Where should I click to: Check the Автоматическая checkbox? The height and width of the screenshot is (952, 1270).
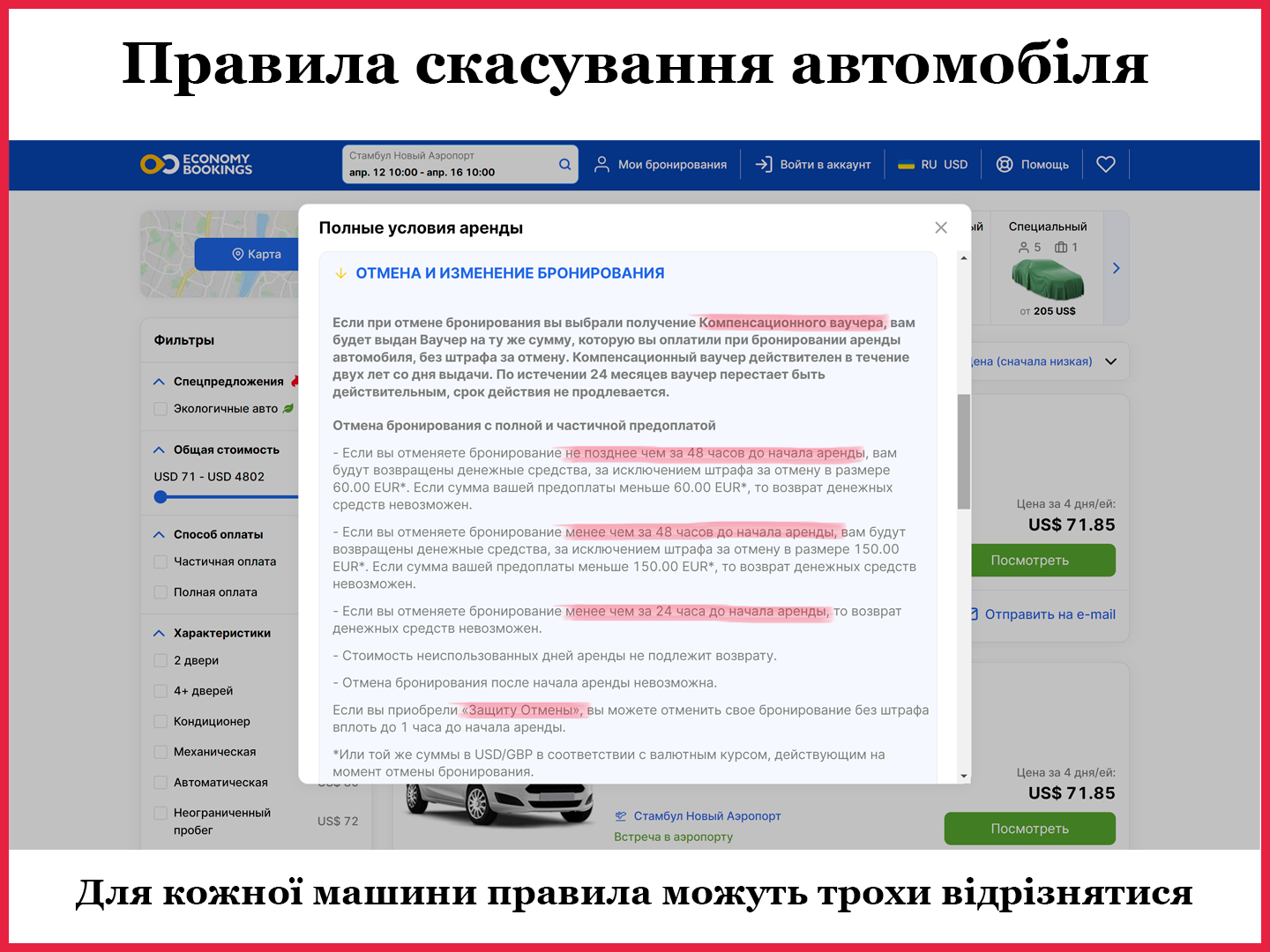pyautogui.click(x=161, y=783)
